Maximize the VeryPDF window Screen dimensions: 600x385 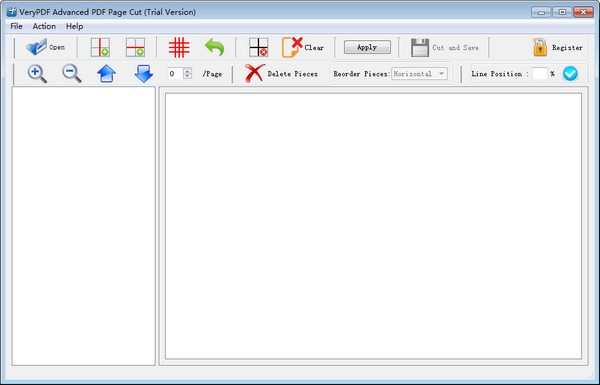coord(562,12)
